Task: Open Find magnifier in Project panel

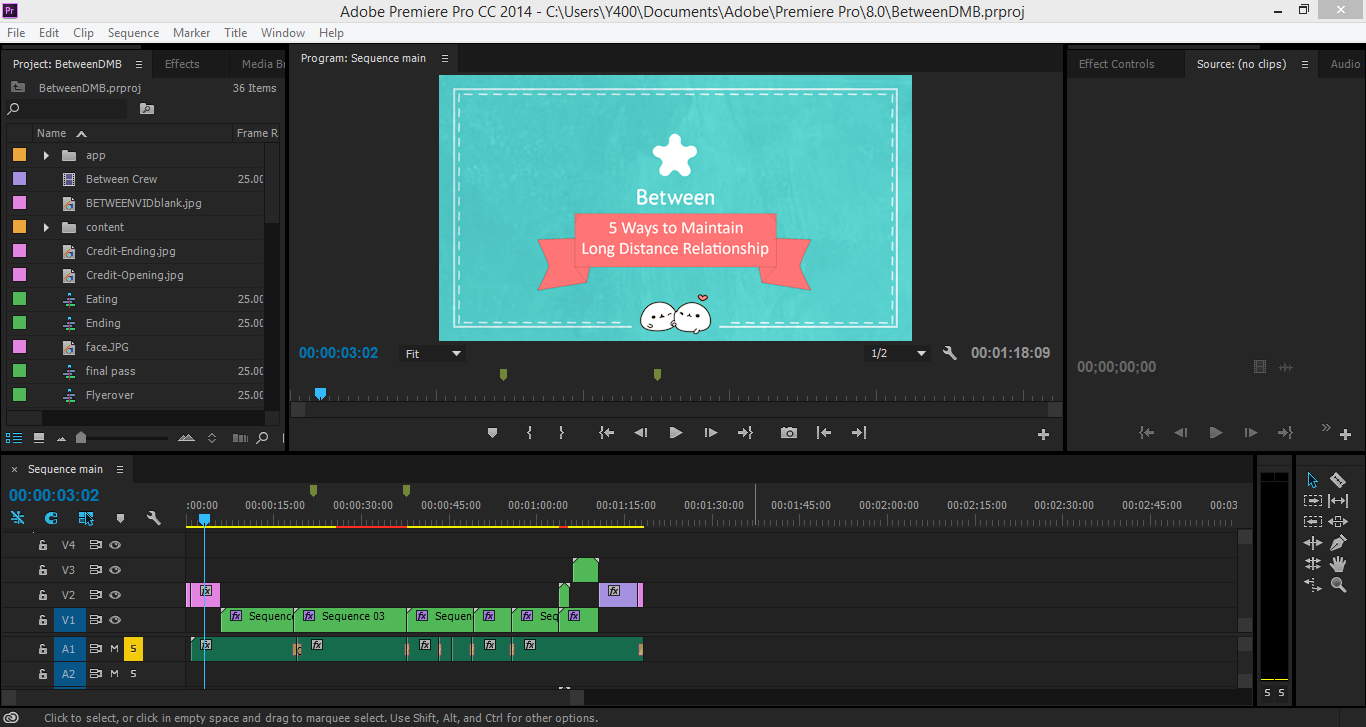Action: (262, 438)
